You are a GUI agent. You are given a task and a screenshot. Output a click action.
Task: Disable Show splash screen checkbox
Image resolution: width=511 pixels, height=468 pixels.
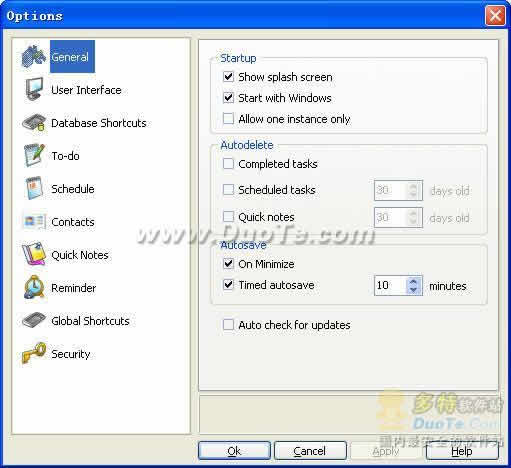coord(228,77)
